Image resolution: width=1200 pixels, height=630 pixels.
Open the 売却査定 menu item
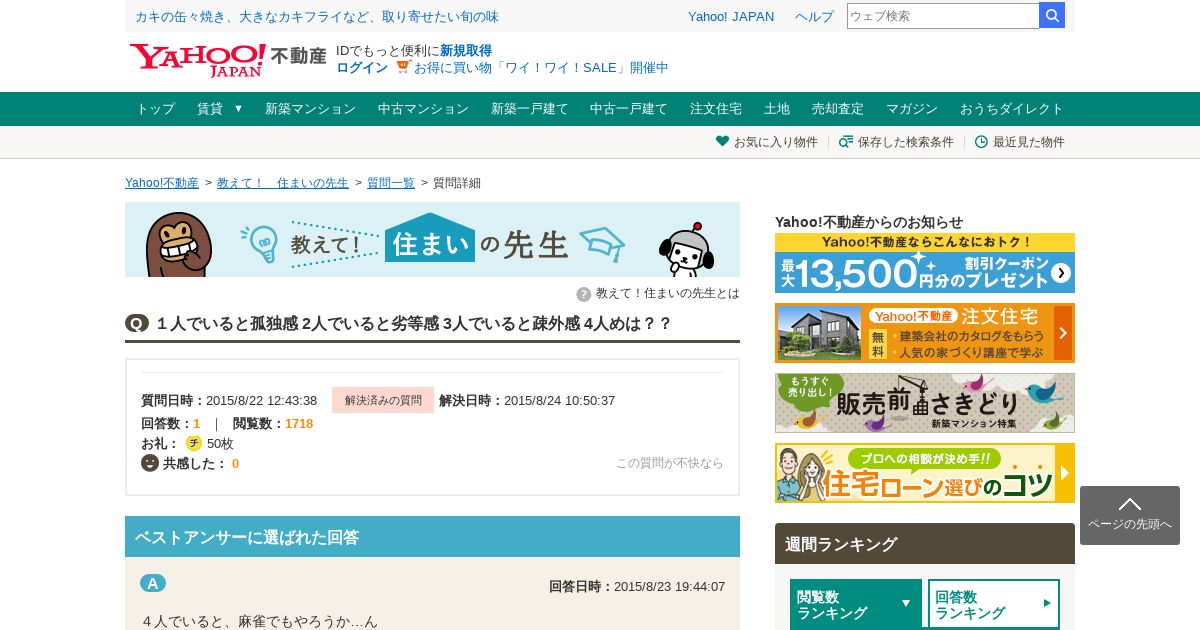tap(837, 109)
